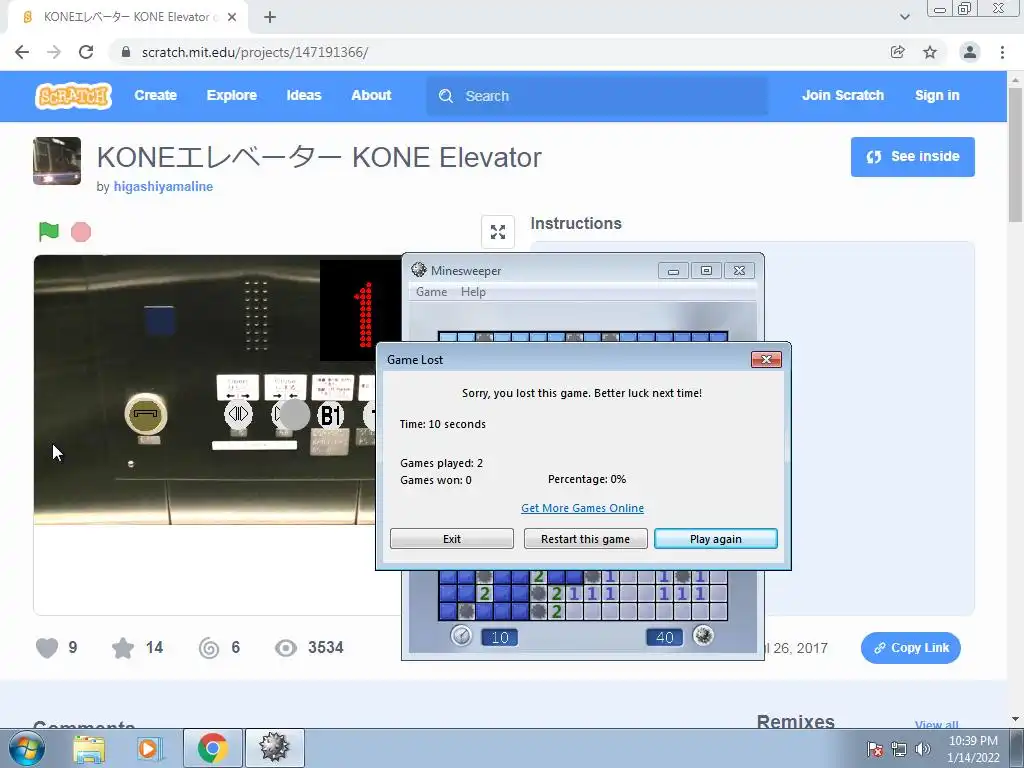Open Chrome three-dot menu
Viewport: 1024px width, 768px height.
click(x=1002, y=52)
